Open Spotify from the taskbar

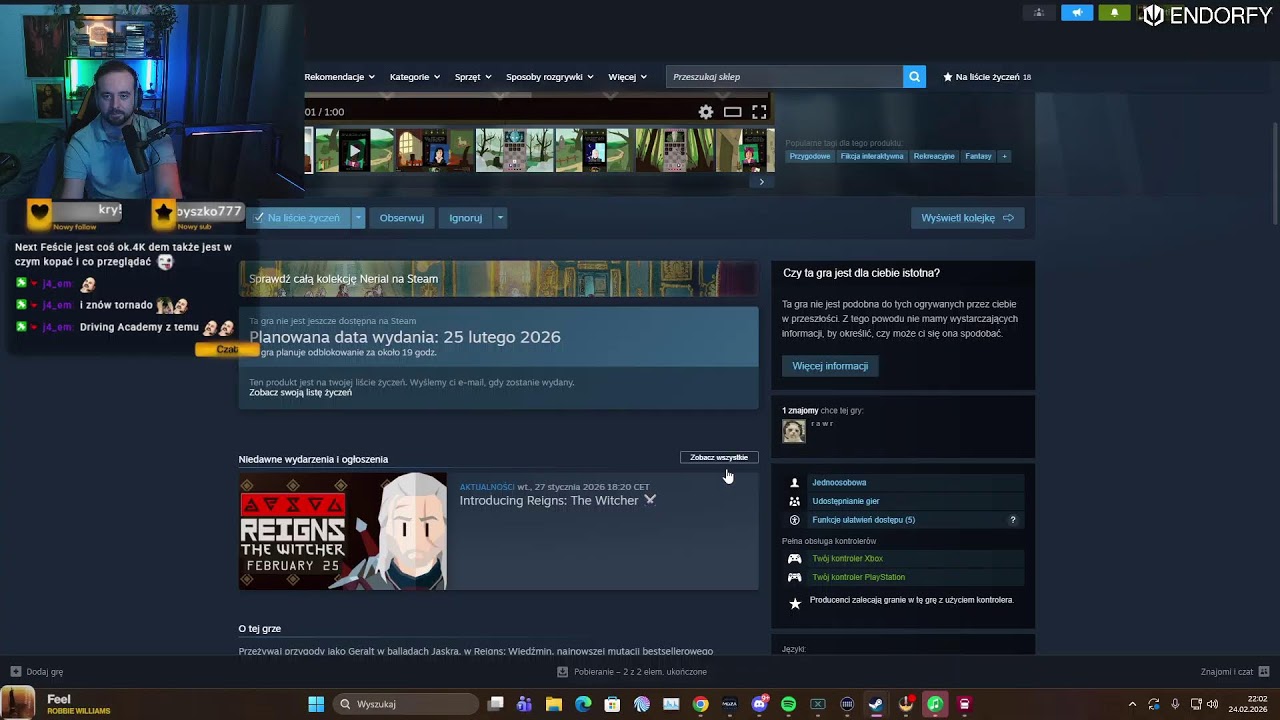(x=788, y=704)
